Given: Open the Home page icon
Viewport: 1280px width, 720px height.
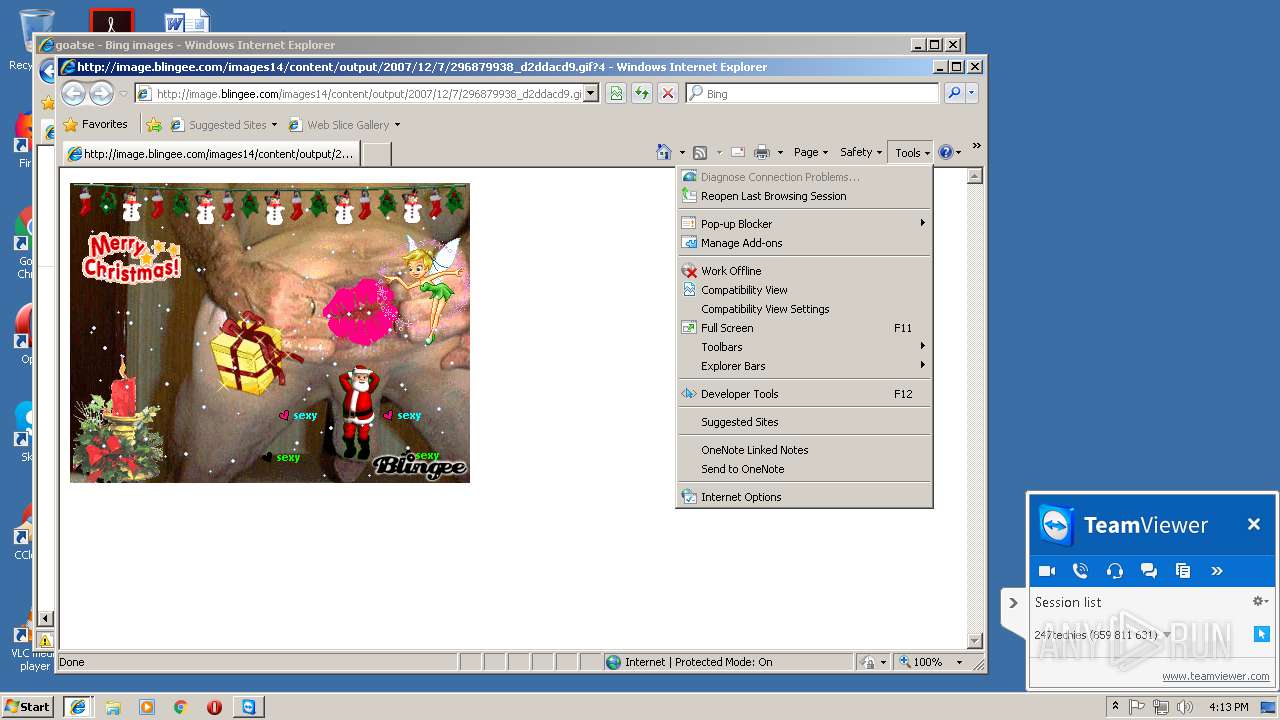Looking at the screenshot, I should (x=663, y=152).
